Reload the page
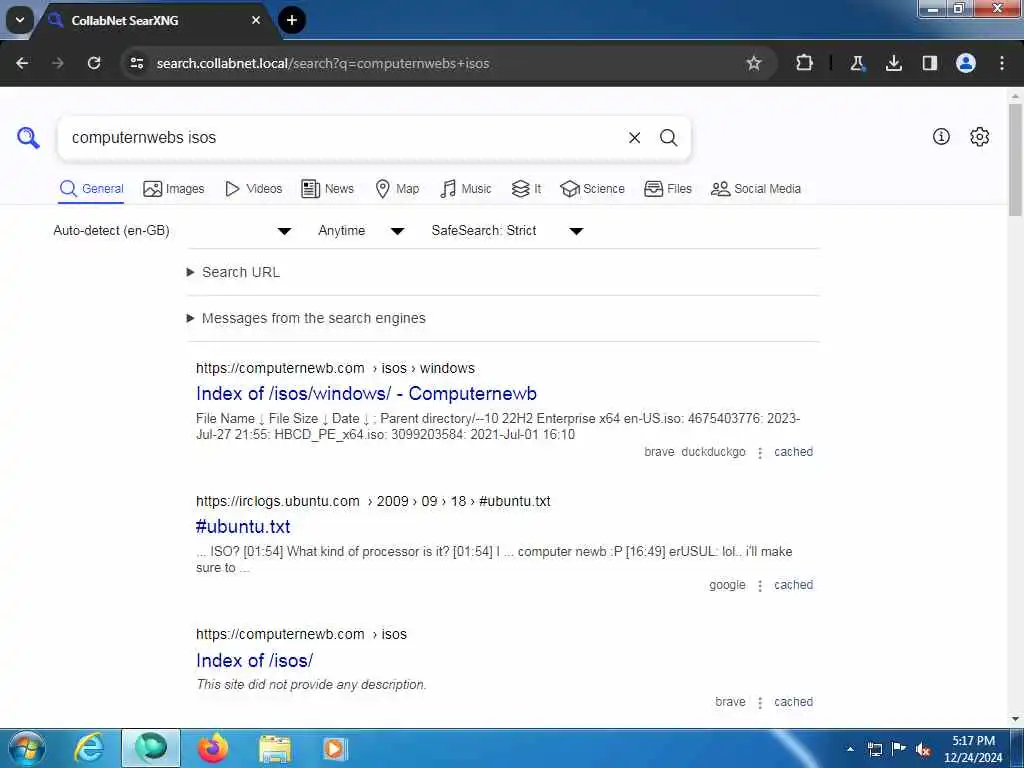This screenshot has height=768, width=1024. pos(94,63)
